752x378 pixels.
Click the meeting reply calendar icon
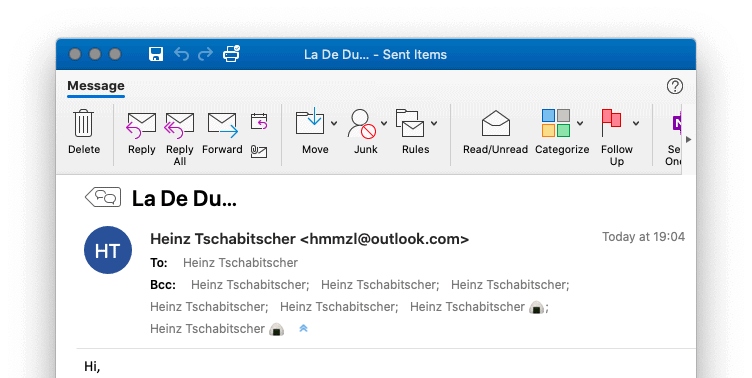click(x=259, y=122)
